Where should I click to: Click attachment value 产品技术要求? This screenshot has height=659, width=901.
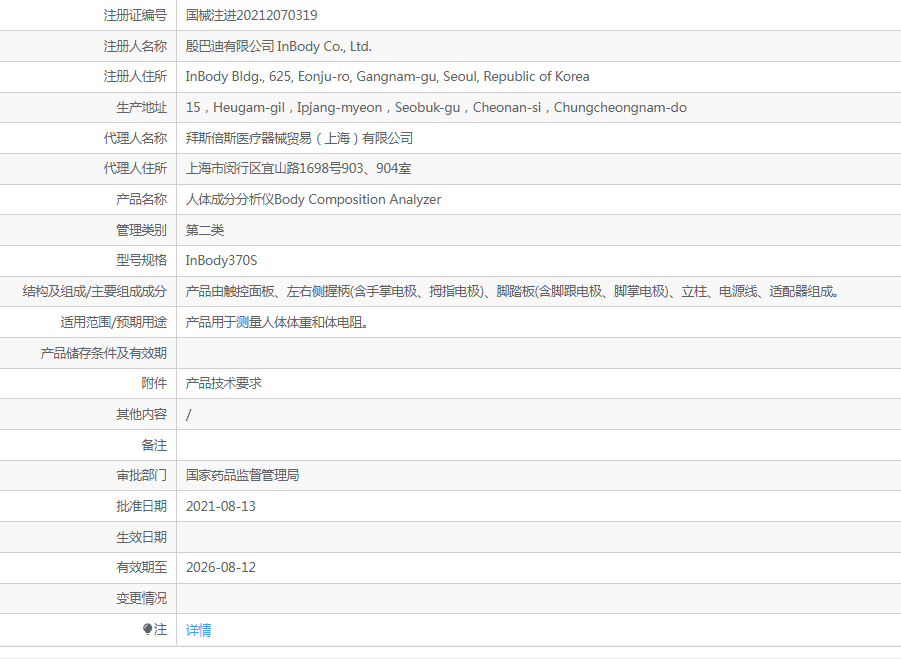(x=224, y=383)
